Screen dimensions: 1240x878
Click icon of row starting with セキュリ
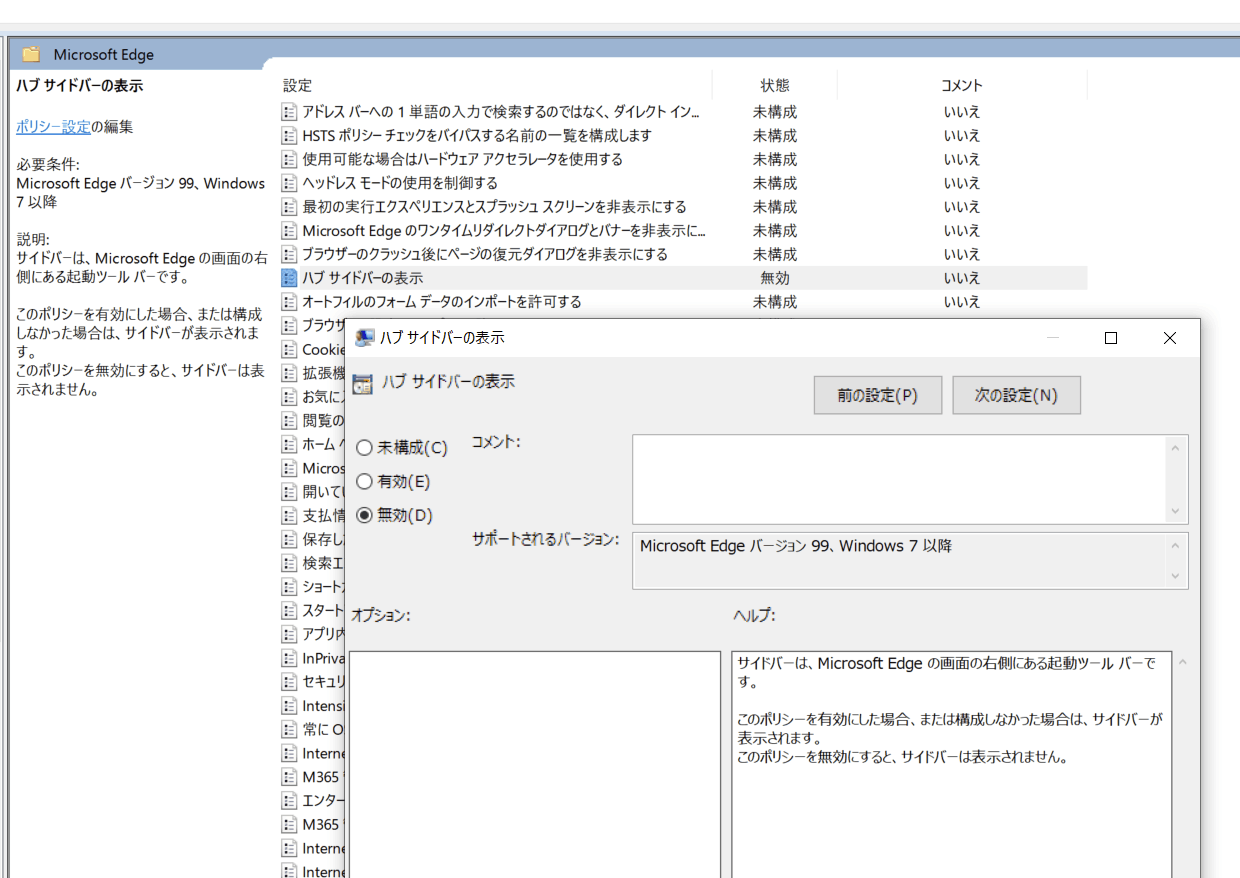(x=290, y=681)
